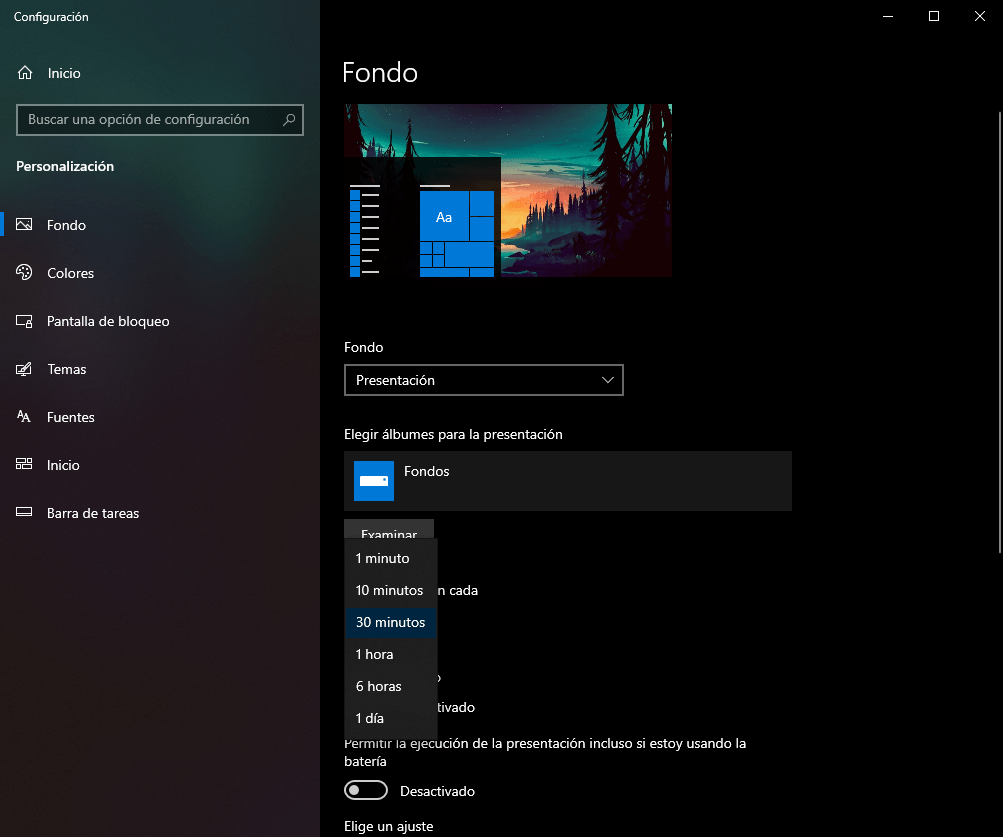The height and width of the screenshot is (837, 1003).
Task: Click the Temas icon in sidebar
Action: tap(25, 369)
